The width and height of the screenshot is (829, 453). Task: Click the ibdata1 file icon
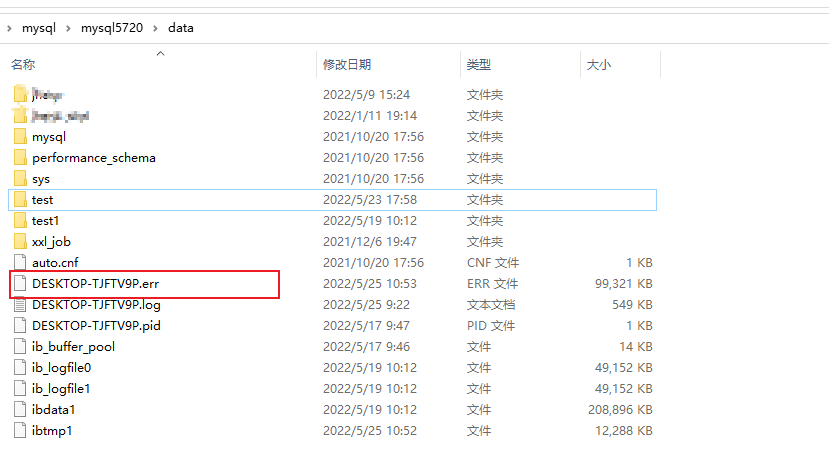(21, 410)
